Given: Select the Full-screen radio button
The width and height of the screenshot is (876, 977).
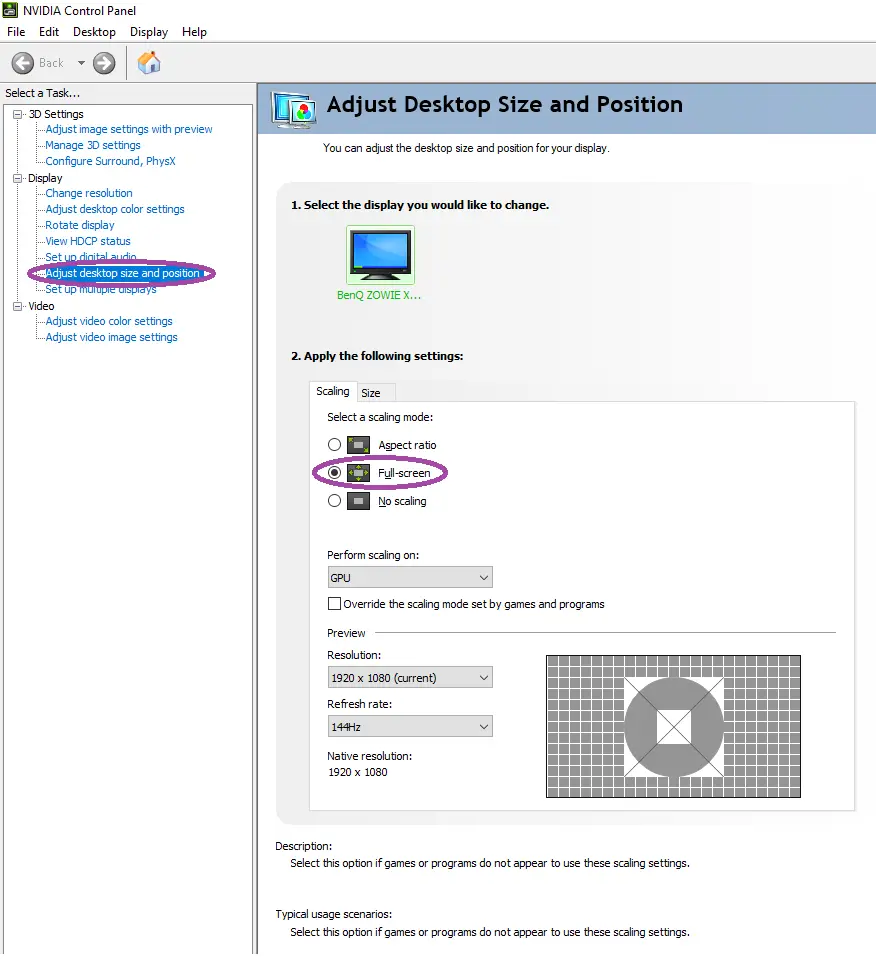Looking at the screenshot, I should click(335, 472).
